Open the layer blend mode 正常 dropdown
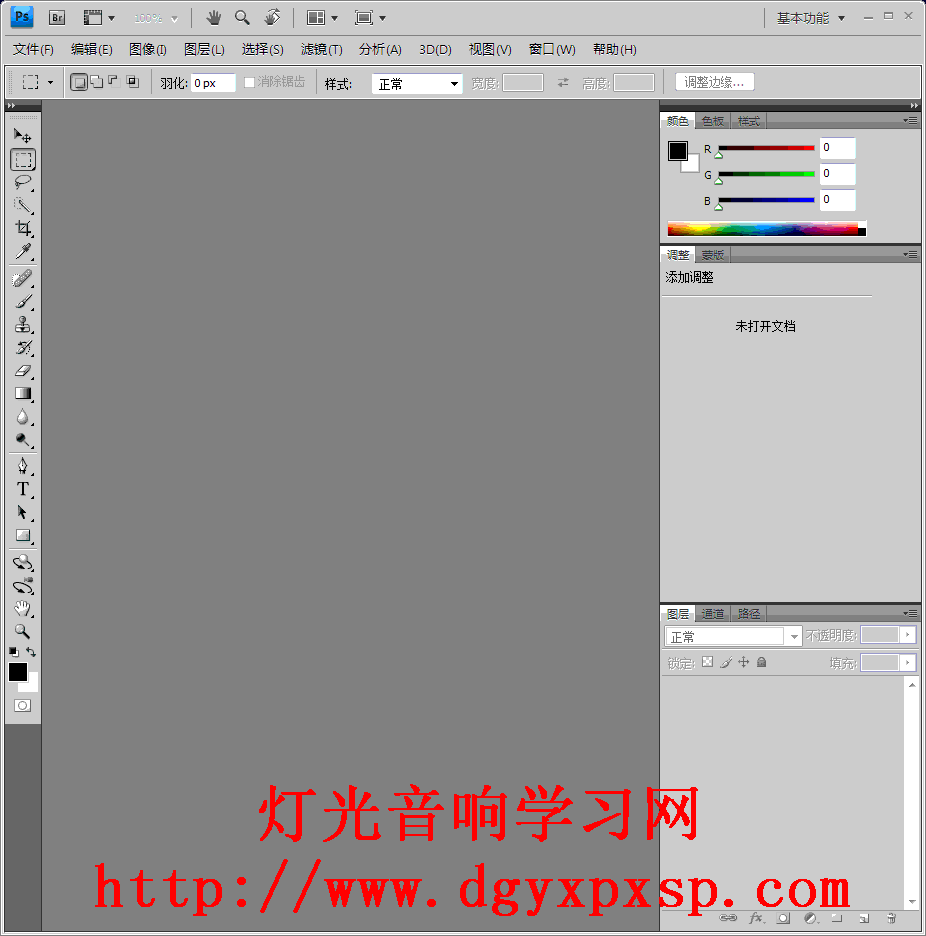The image size is (926, 936). click(x=733, y=636)
